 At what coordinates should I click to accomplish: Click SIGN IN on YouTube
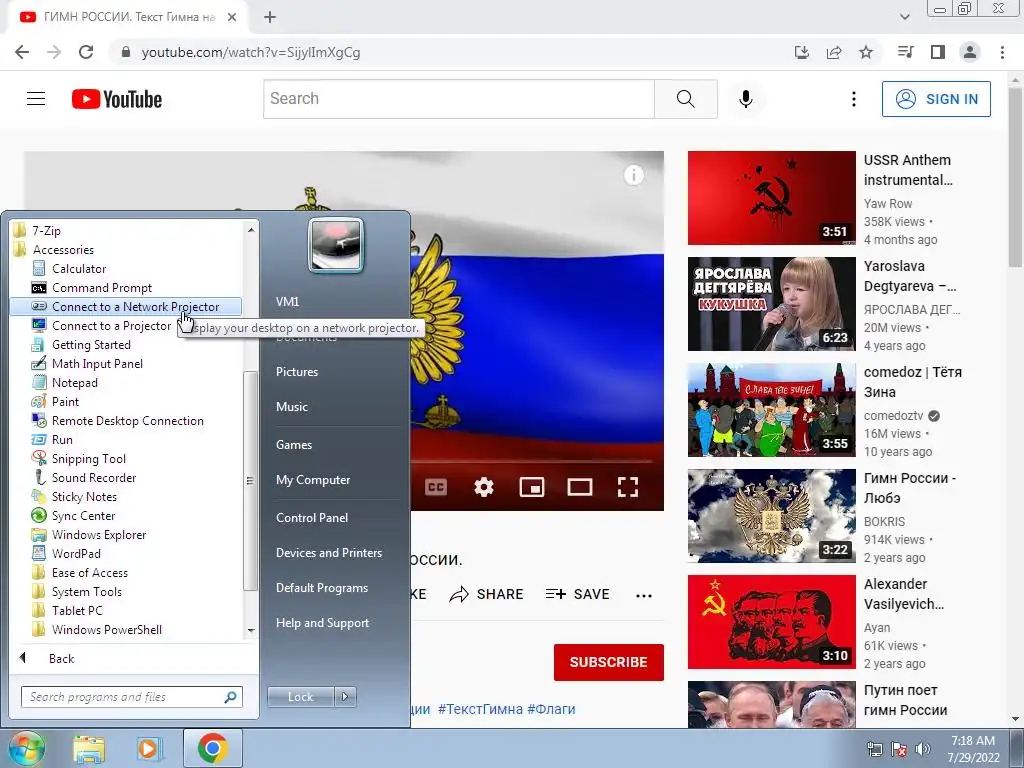[936, 99]
